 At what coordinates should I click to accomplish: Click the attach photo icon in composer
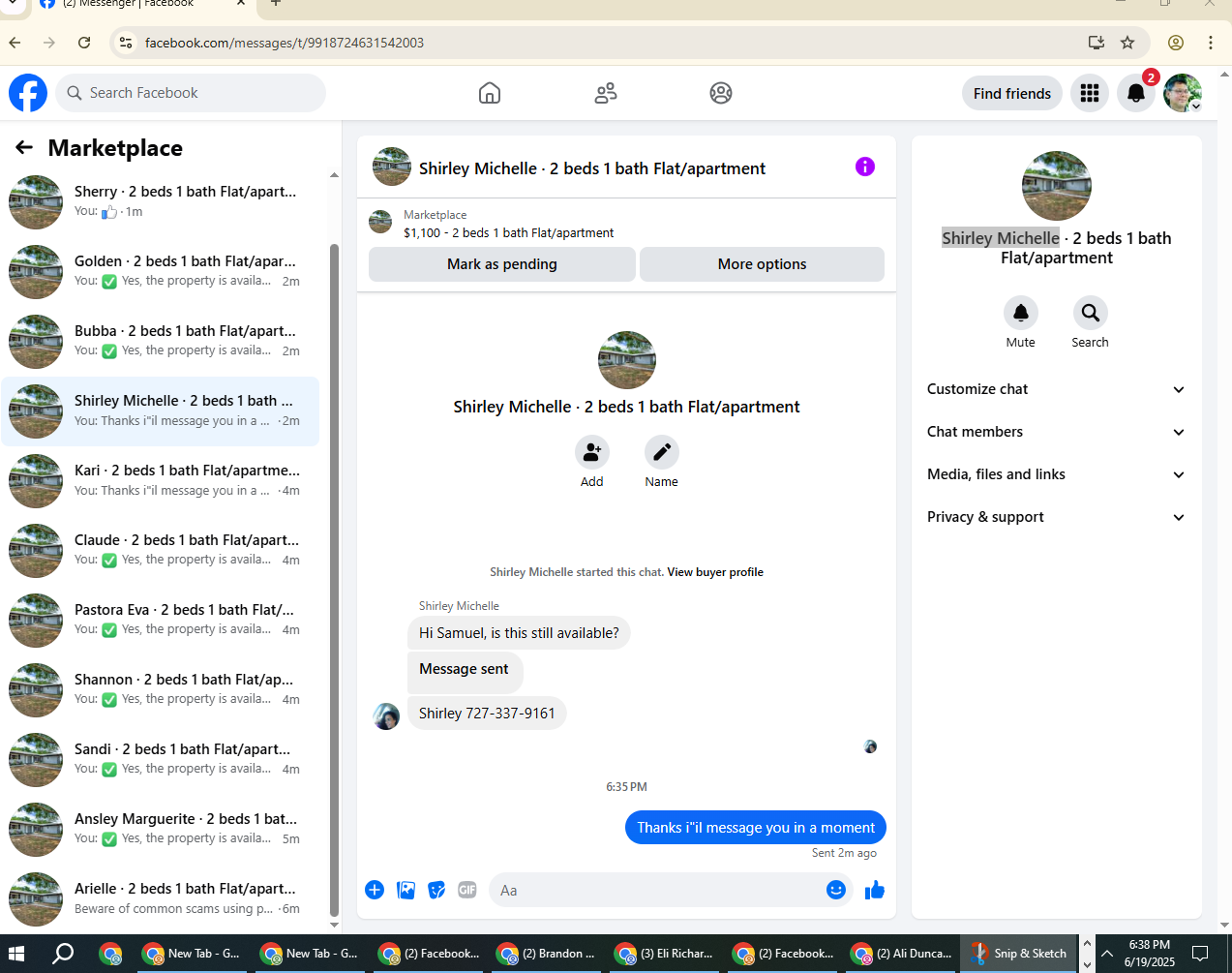[x=406, y=890]
